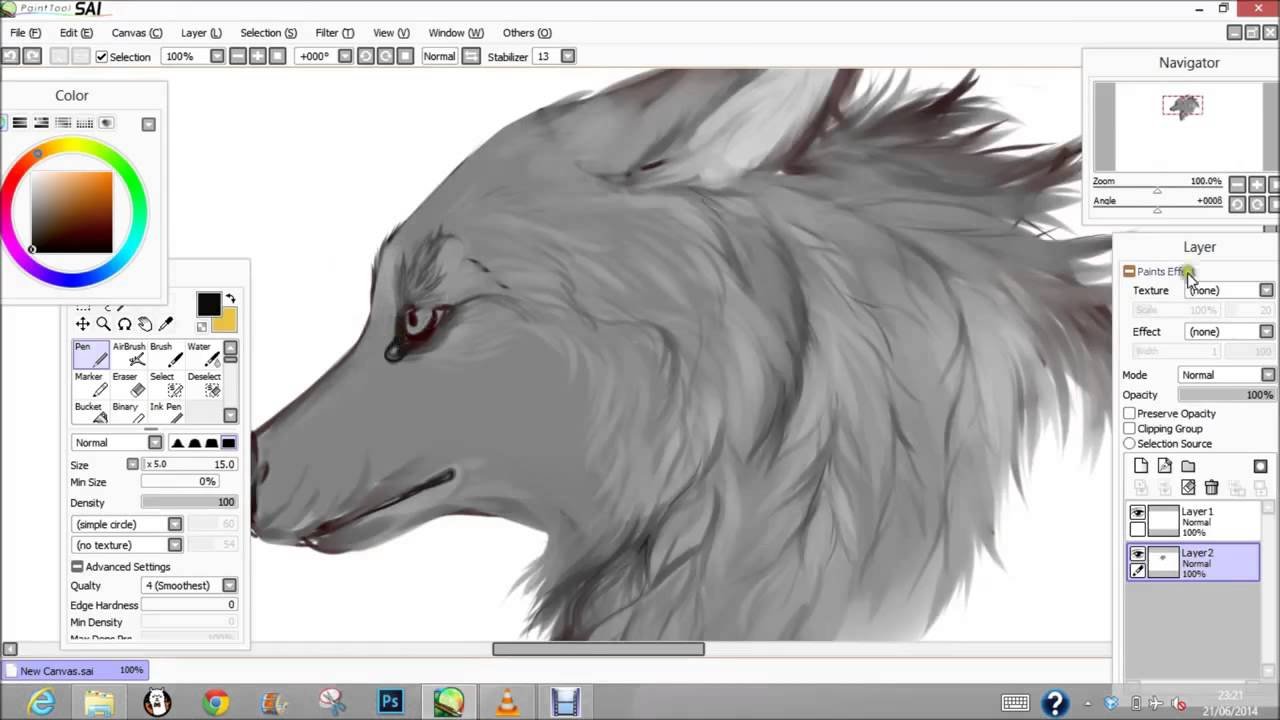1280x720 pixels.
Task: Swap foreground and background colors
Action: pyautogui.click(x=231, y=298)
